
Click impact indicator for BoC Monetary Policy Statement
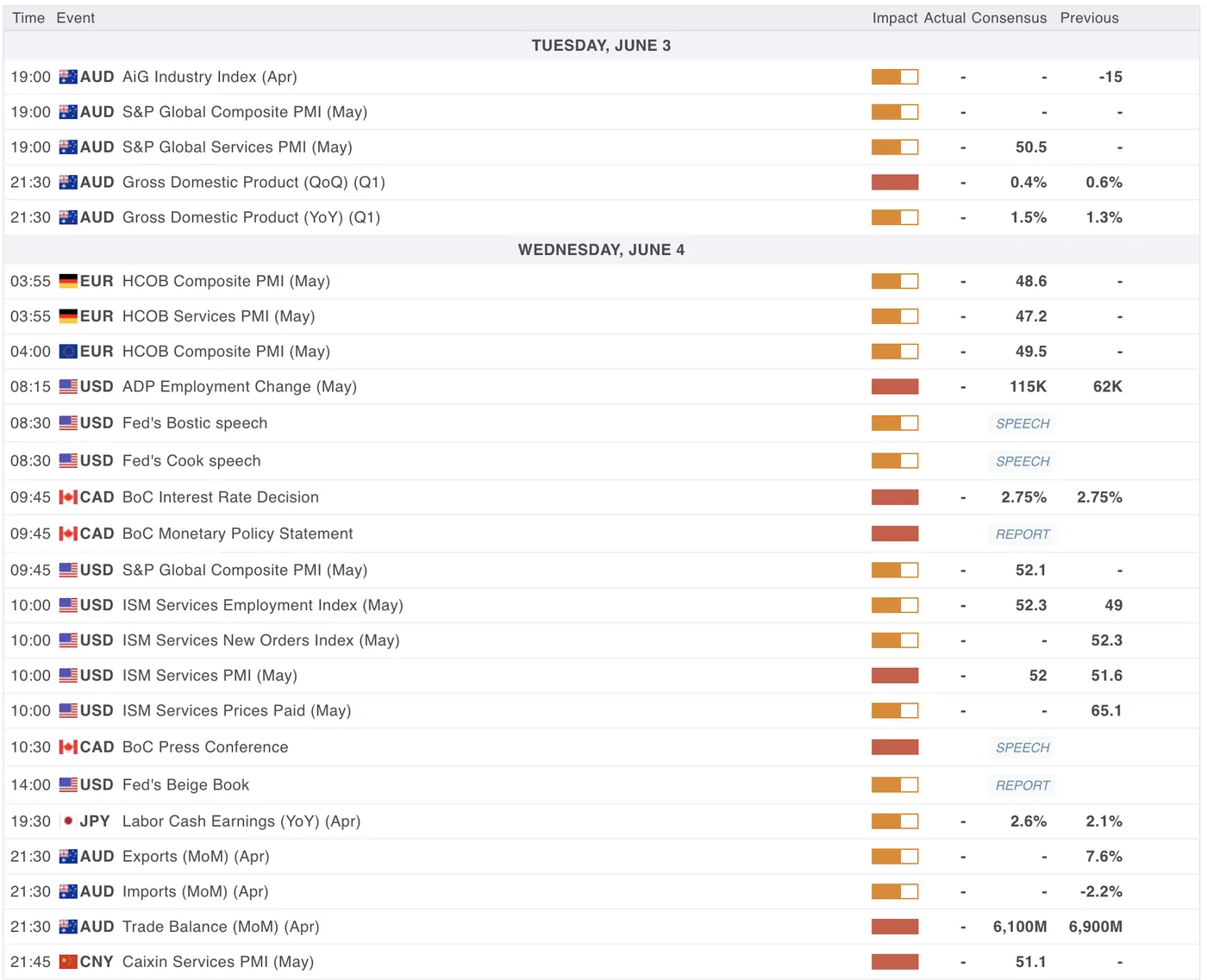(895, 534)
